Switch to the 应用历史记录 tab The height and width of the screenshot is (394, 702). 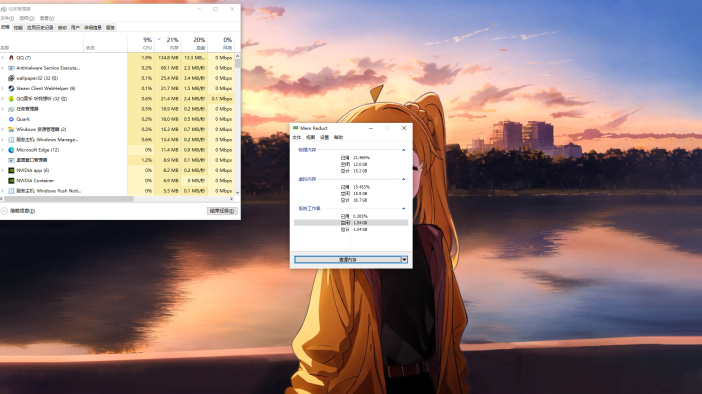point(40,28)
